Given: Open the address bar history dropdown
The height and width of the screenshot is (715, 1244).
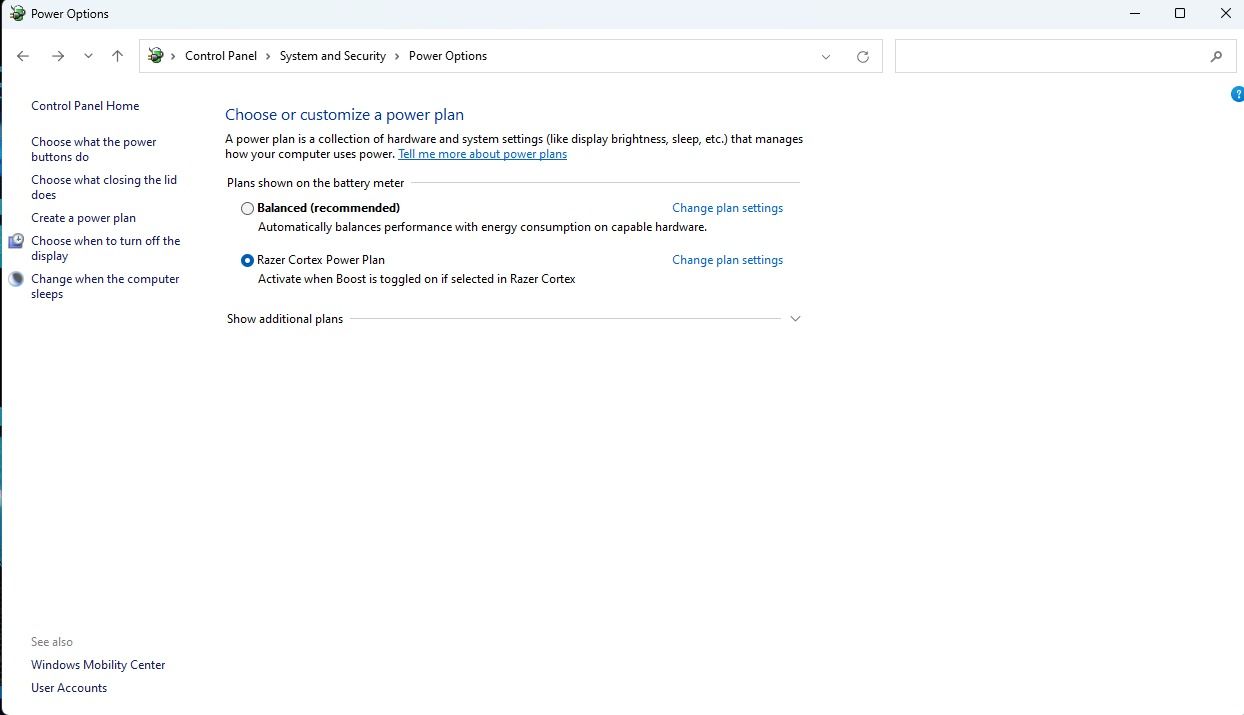Looking at the screenshot, I should 826,57.
